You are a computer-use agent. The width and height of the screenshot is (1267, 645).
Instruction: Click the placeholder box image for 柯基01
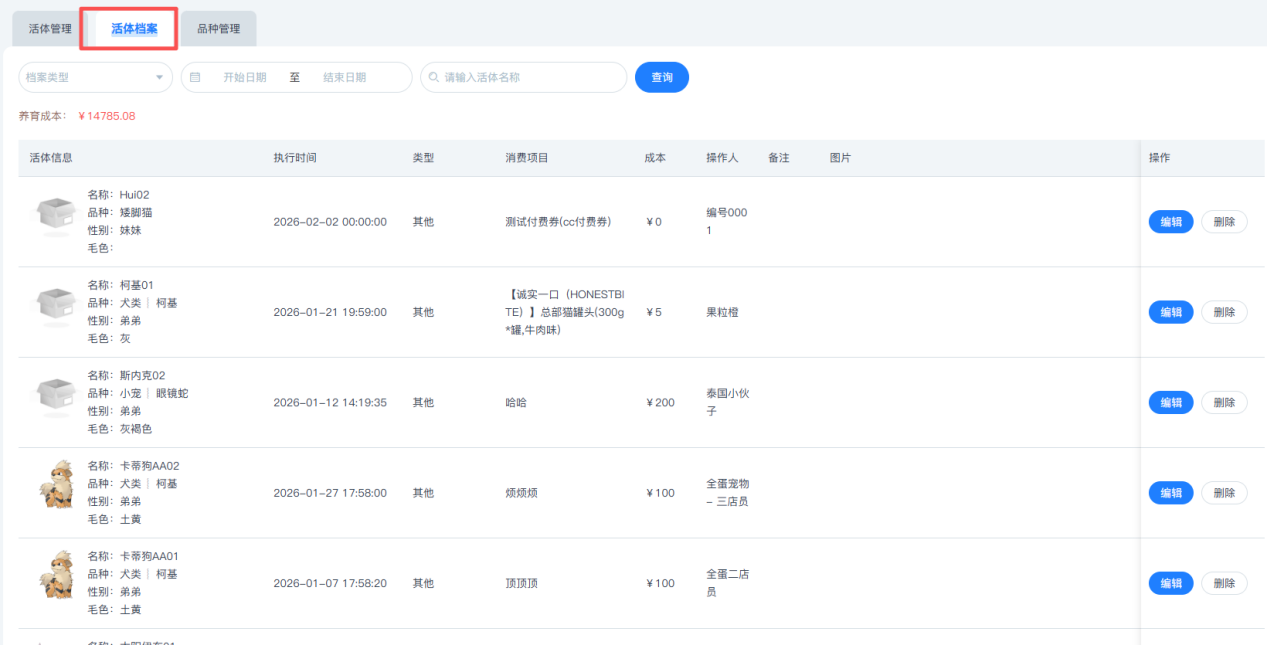pyautogui.click(x=57, y=307)
